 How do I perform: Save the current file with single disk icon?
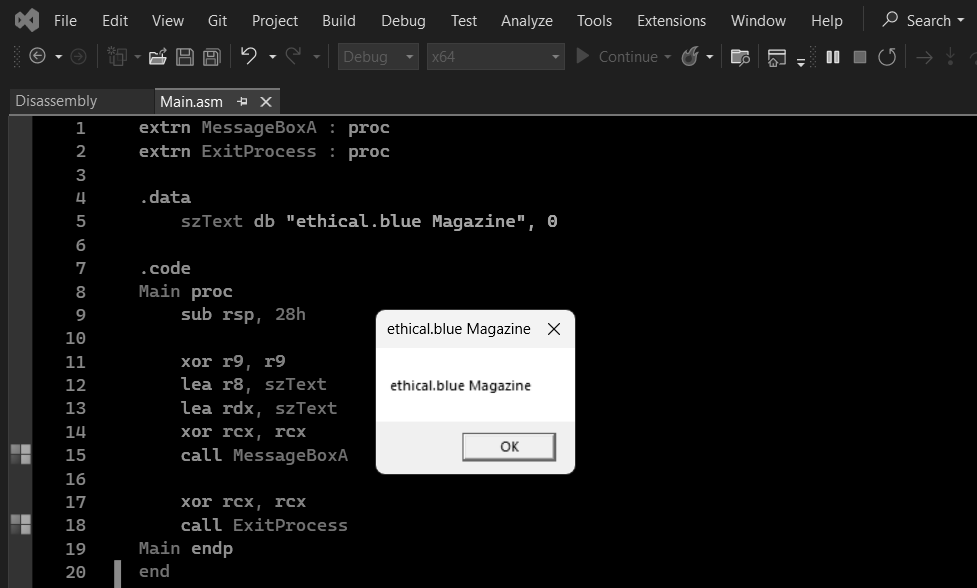(x=184, y=57)
